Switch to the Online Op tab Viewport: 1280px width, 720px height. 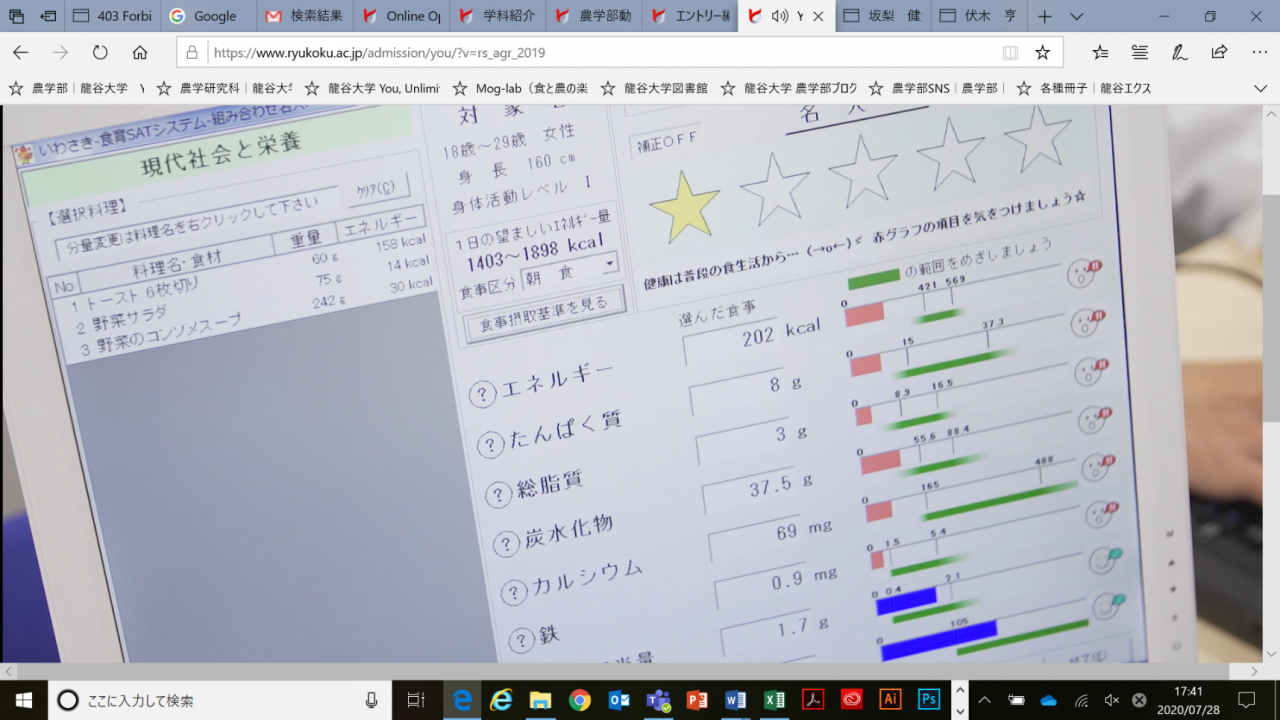[x=401, y=16]
